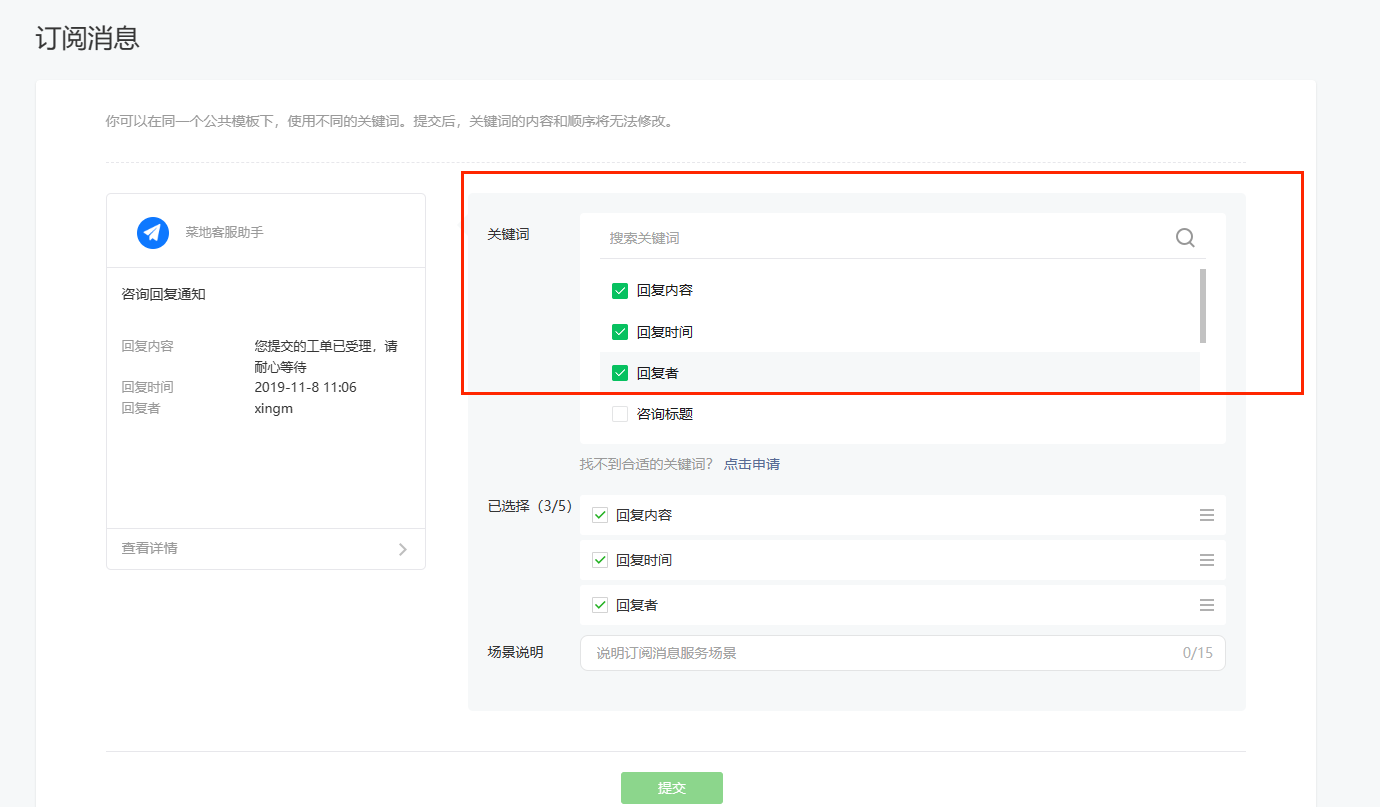Uncheck 回复内容 in the keyword list
The image size is (1380, 807).
coord(620,291)
